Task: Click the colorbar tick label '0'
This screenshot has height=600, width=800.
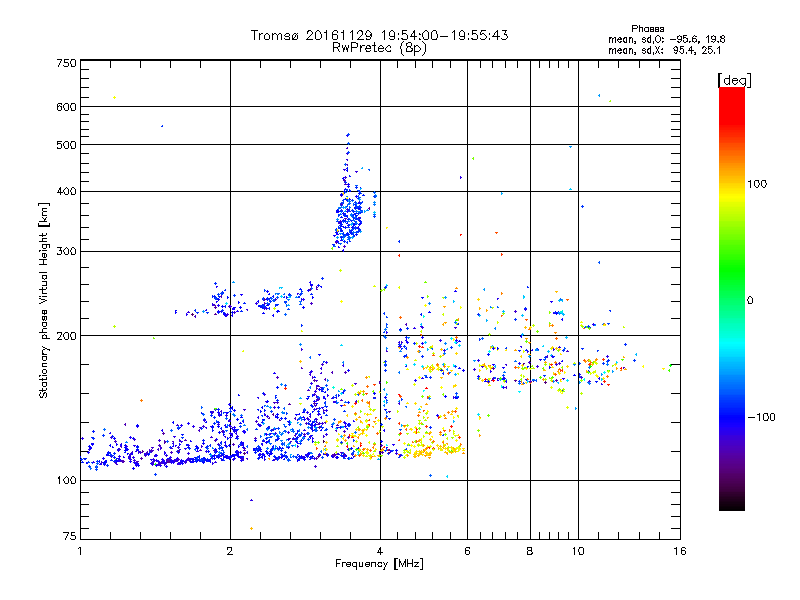Action: click(x=750, y=300)
